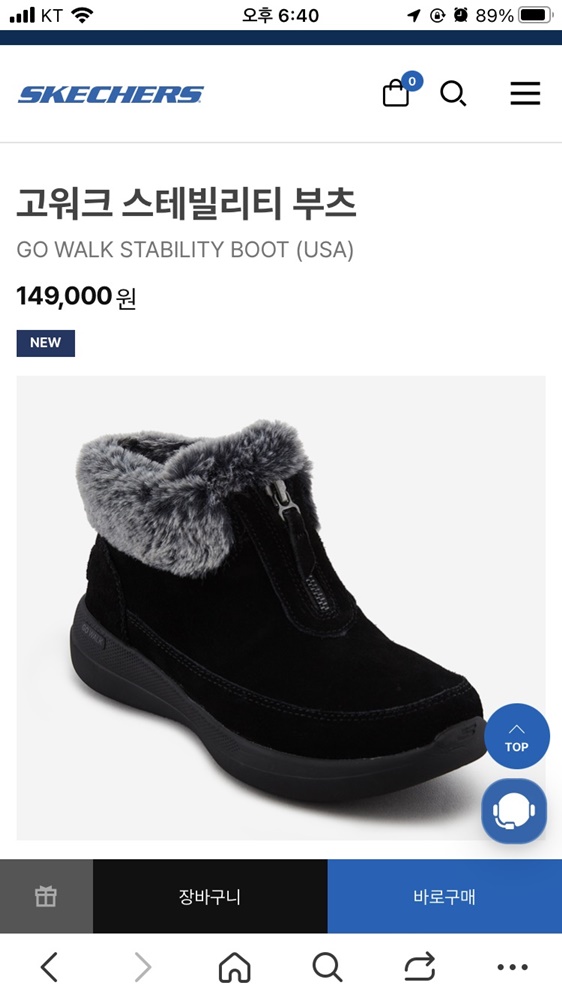
Task: Go forward with browser forward arrow
Action: click(143, 967)
